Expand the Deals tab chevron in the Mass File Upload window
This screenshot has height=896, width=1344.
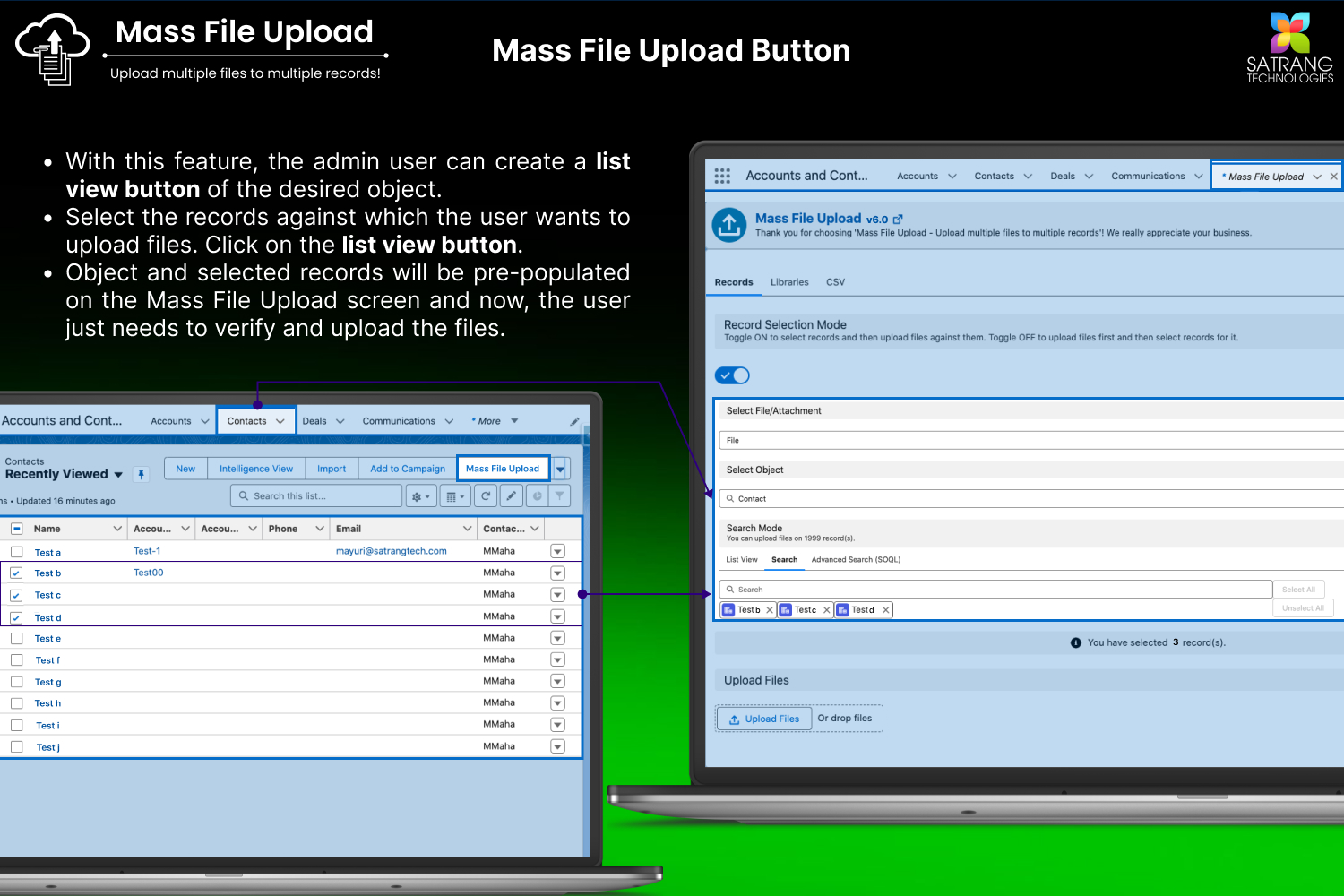coord(1089,177)
